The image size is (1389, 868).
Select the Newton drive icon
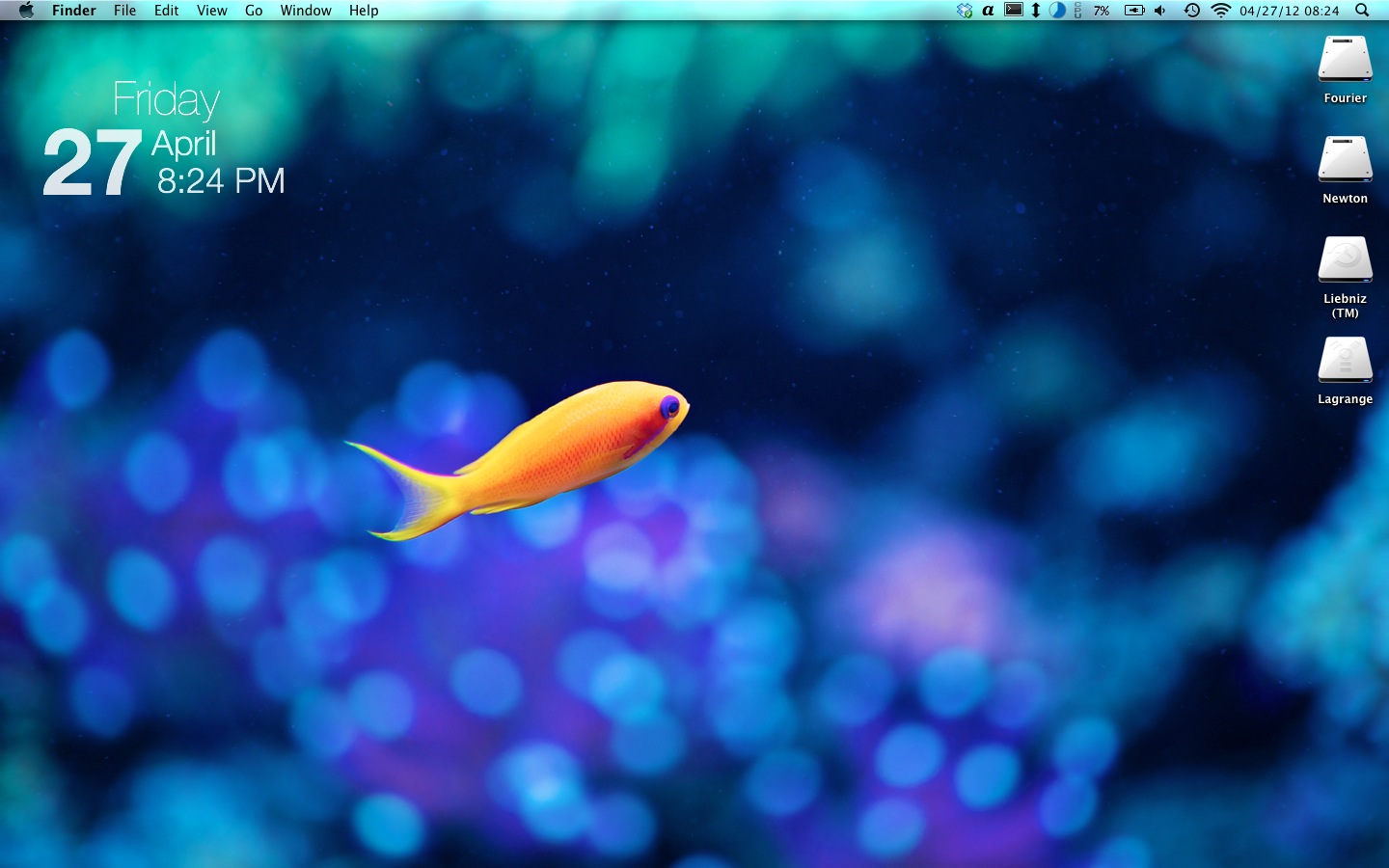1346,159
